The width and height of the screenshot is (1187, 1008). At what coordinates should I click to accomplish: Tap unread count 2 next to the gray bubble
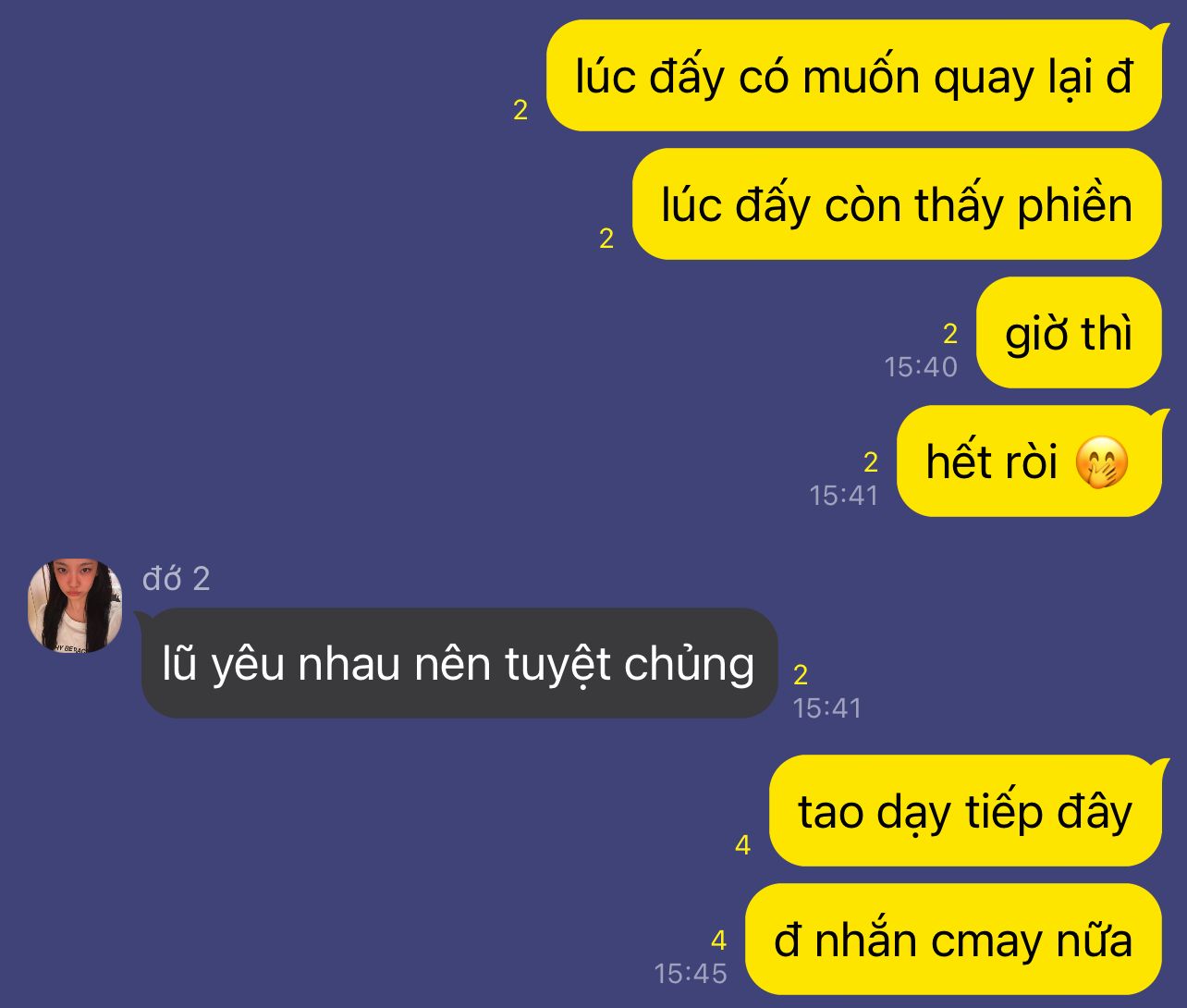[x=801, y=675]
